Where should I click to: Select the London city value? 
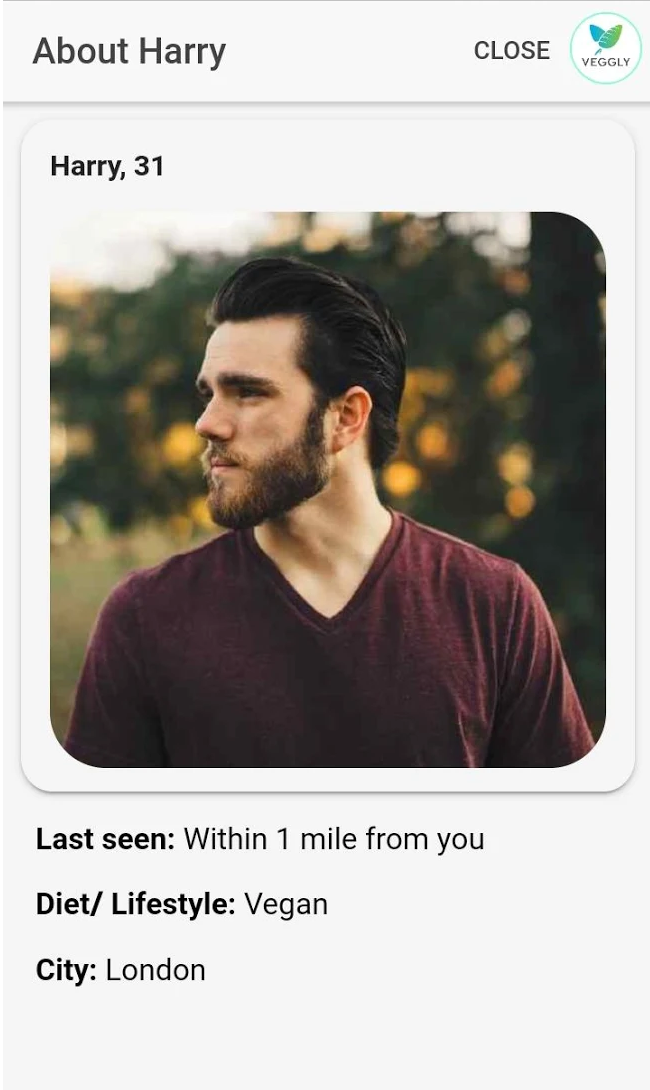(x=155, y=970)
